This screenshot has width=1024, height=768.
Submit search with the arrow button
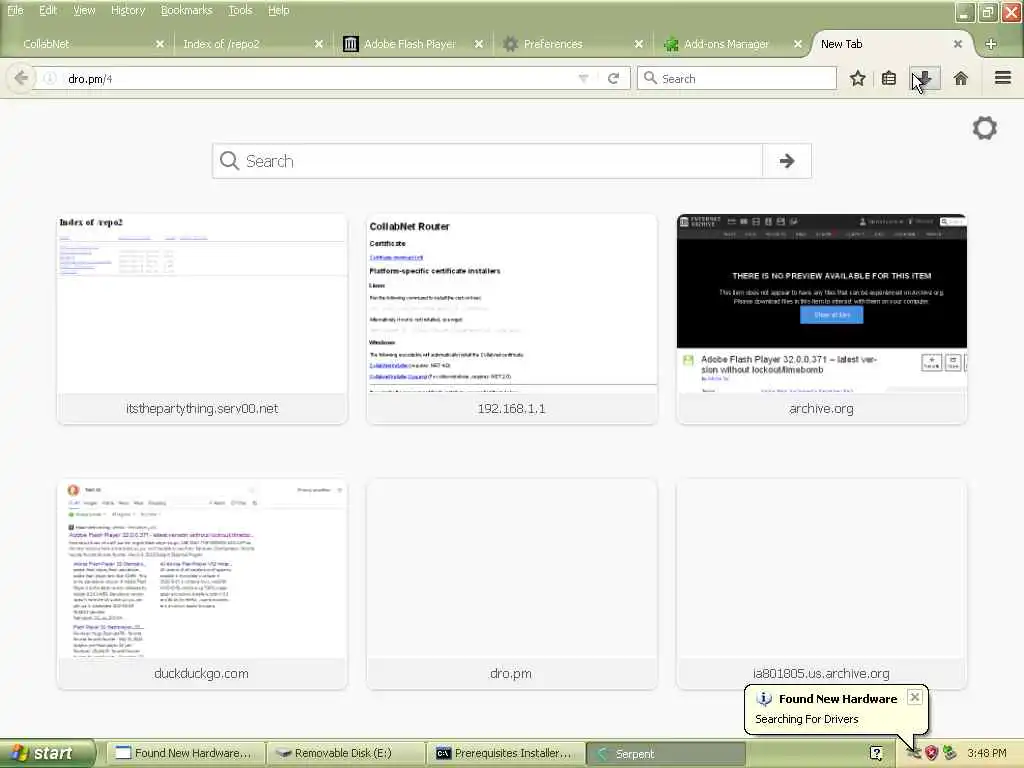787,161
